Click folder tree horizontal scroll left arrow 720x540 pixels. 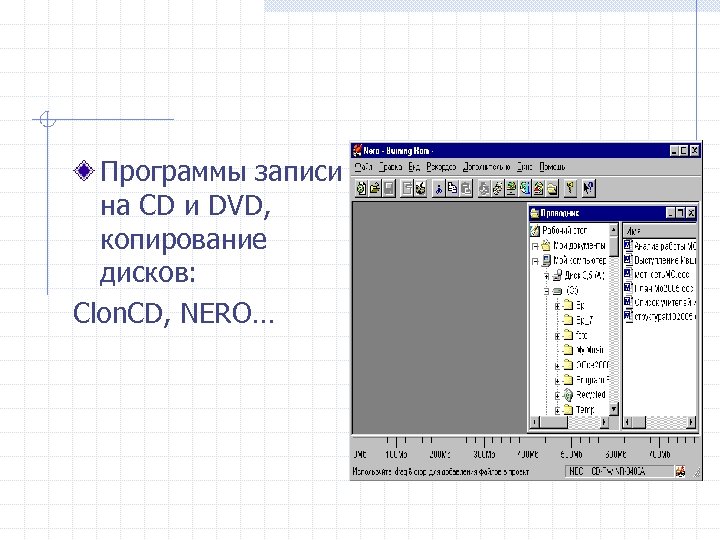(x=535, y=422)
